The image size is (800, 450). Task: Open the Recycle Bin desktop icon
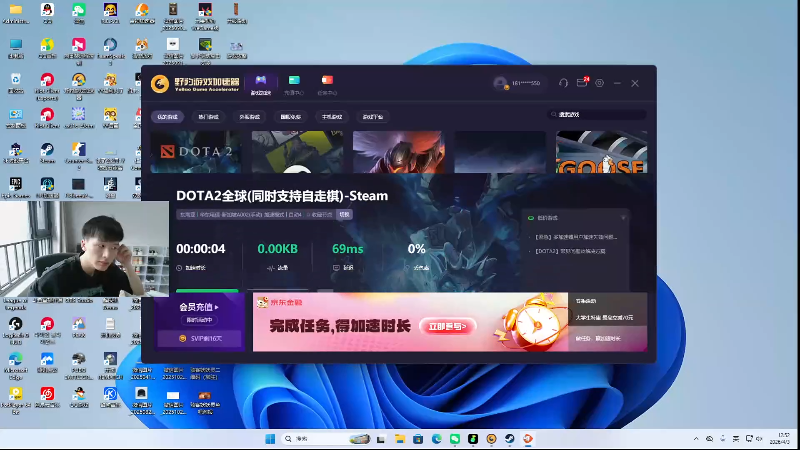16,83
